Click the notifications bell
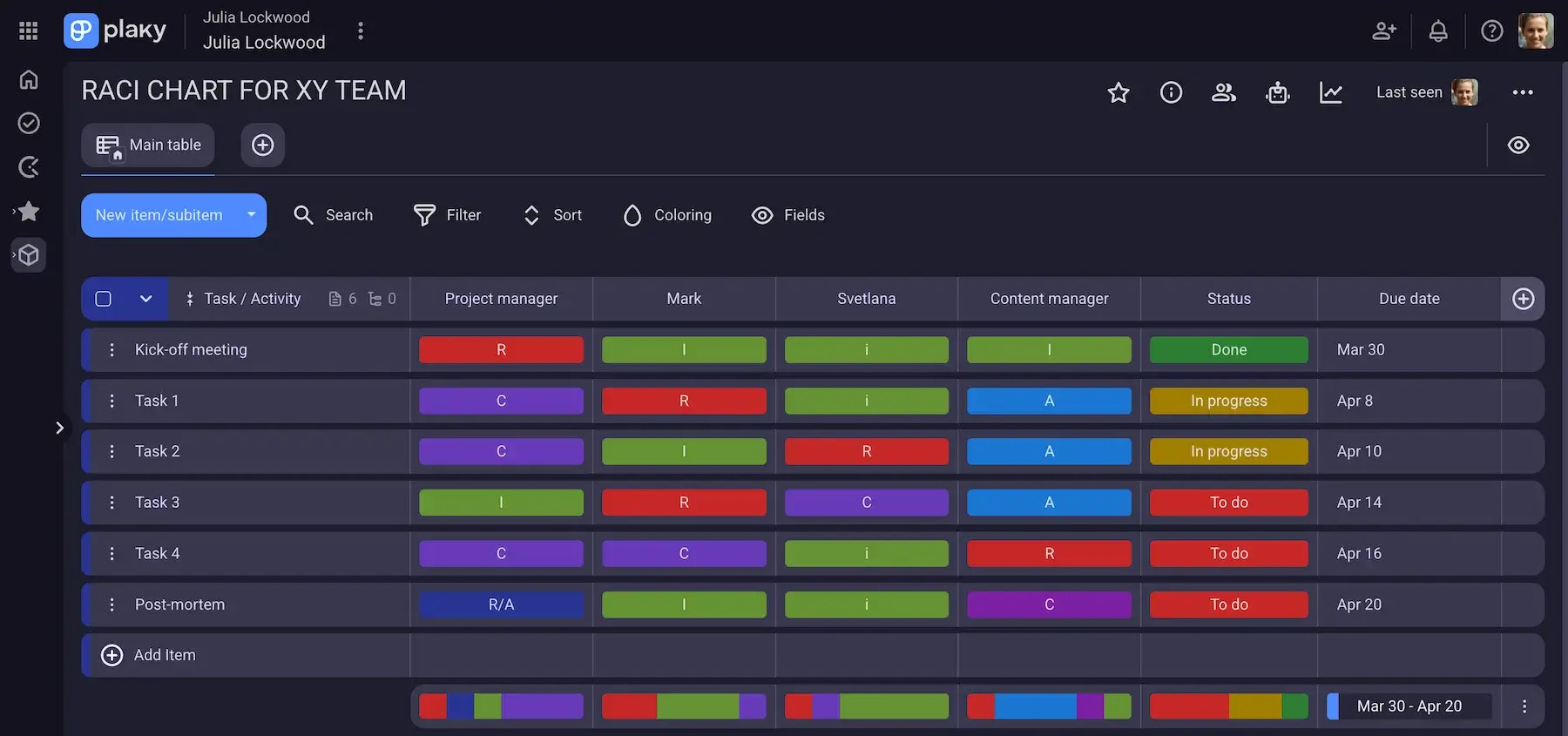This screenshot has width=1568, height=736. [x=1438, y=31]
